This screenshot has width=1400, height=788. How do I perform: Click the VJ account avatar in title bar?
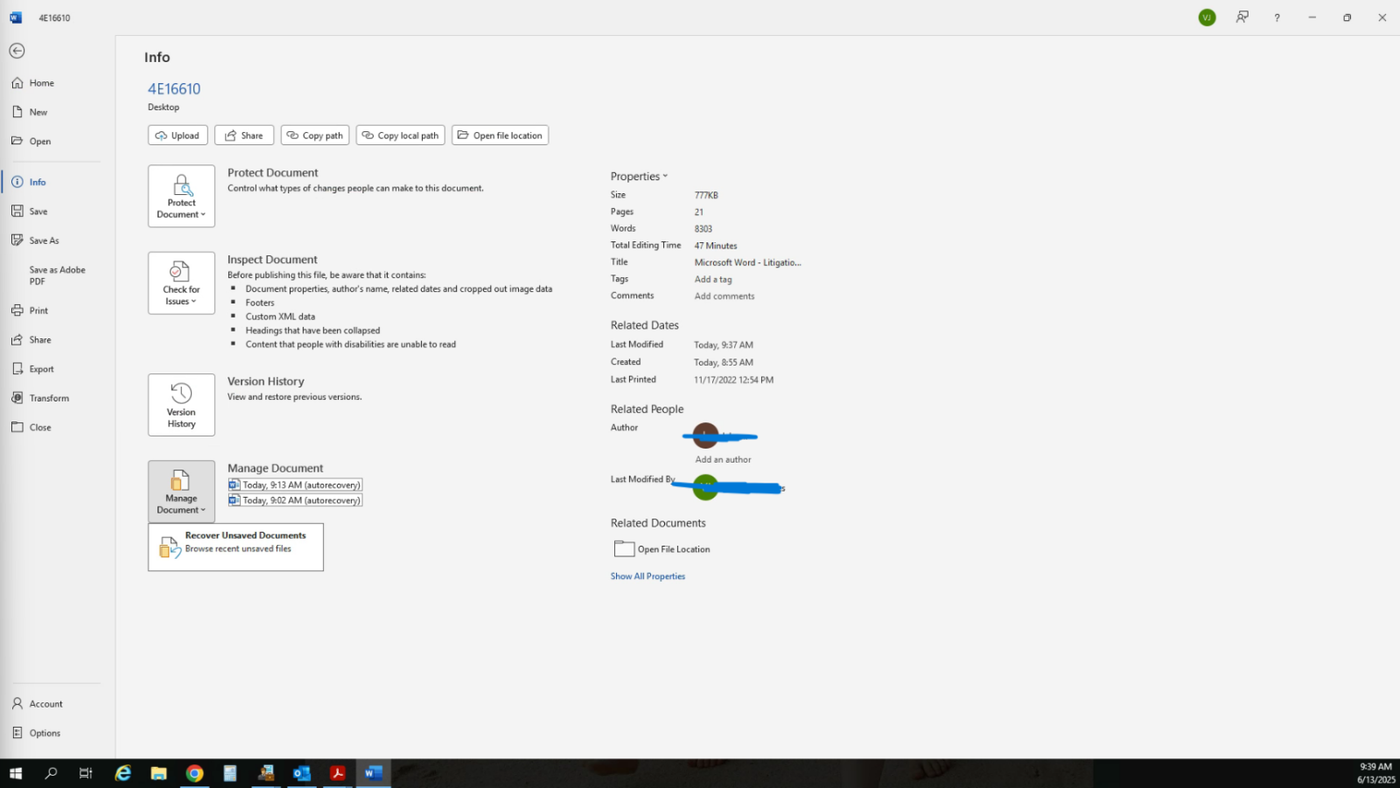pos(1207,18)
